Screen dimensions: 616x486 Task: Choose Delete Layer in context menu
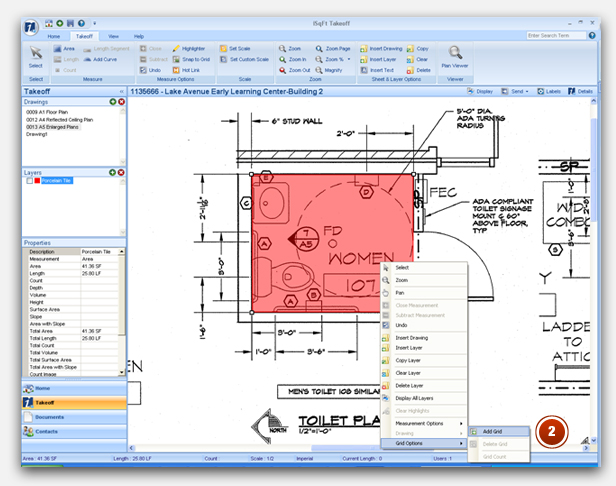click(424, 386)
